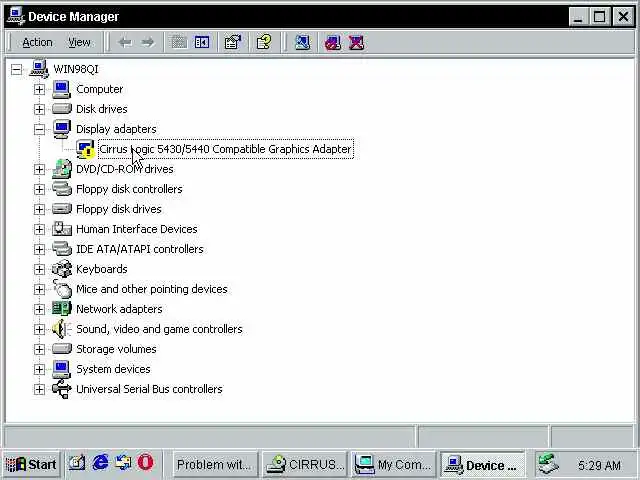
Task: Expand Floppy disk drives category
Action: pos(39,209)
